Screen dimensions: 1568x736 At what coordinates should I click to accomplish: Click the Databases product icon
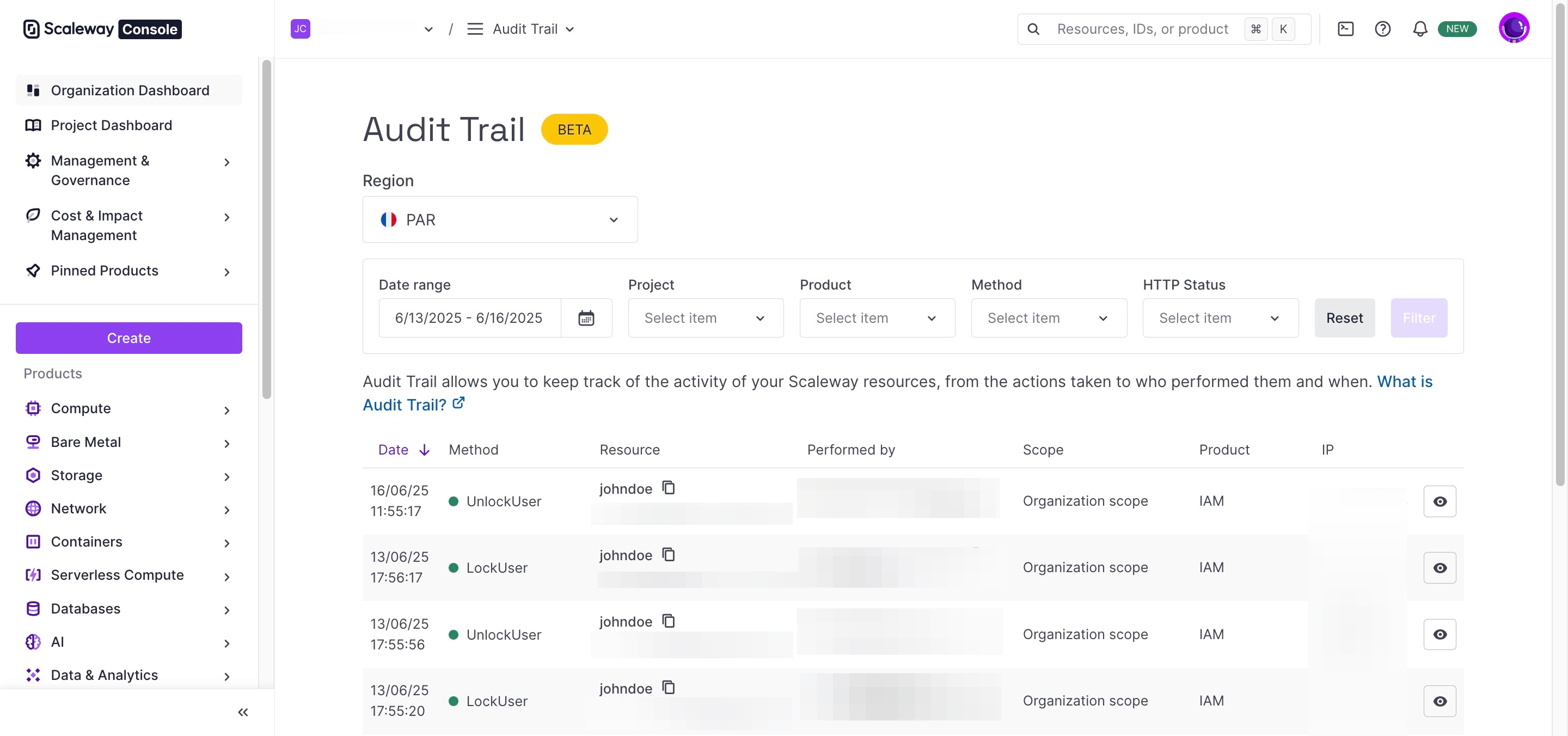pyautogui.click(x=33, y=608)
